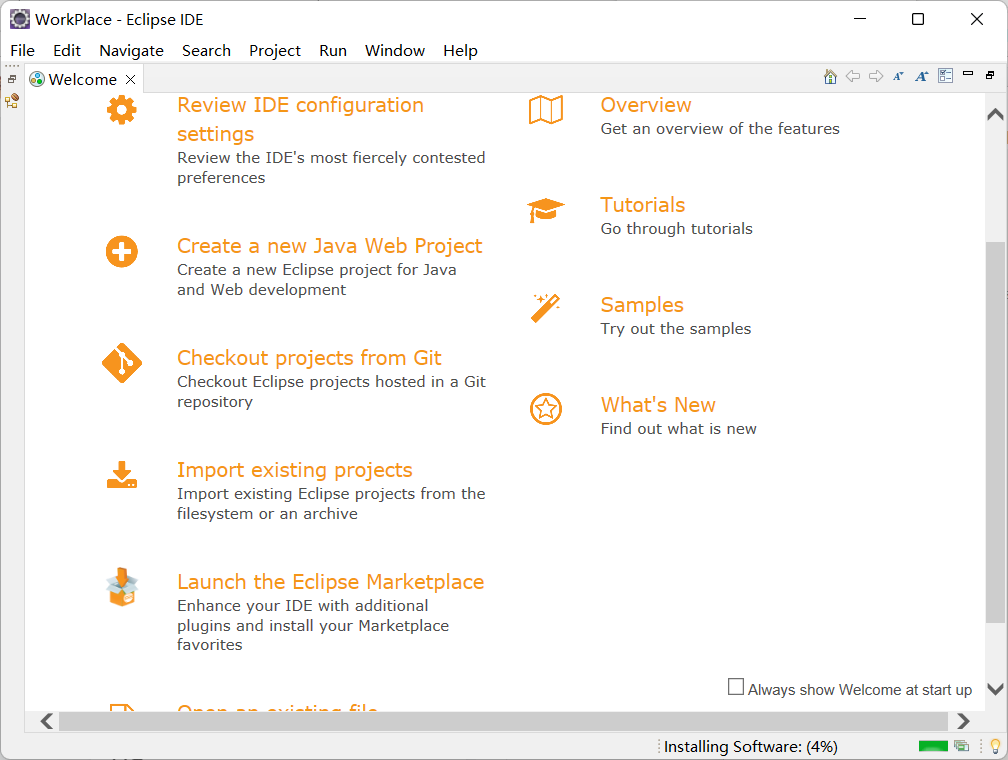Screen dimensions: 1008x760
Task: Click the horizontal scrollbar left arrow
Action: 46,721
